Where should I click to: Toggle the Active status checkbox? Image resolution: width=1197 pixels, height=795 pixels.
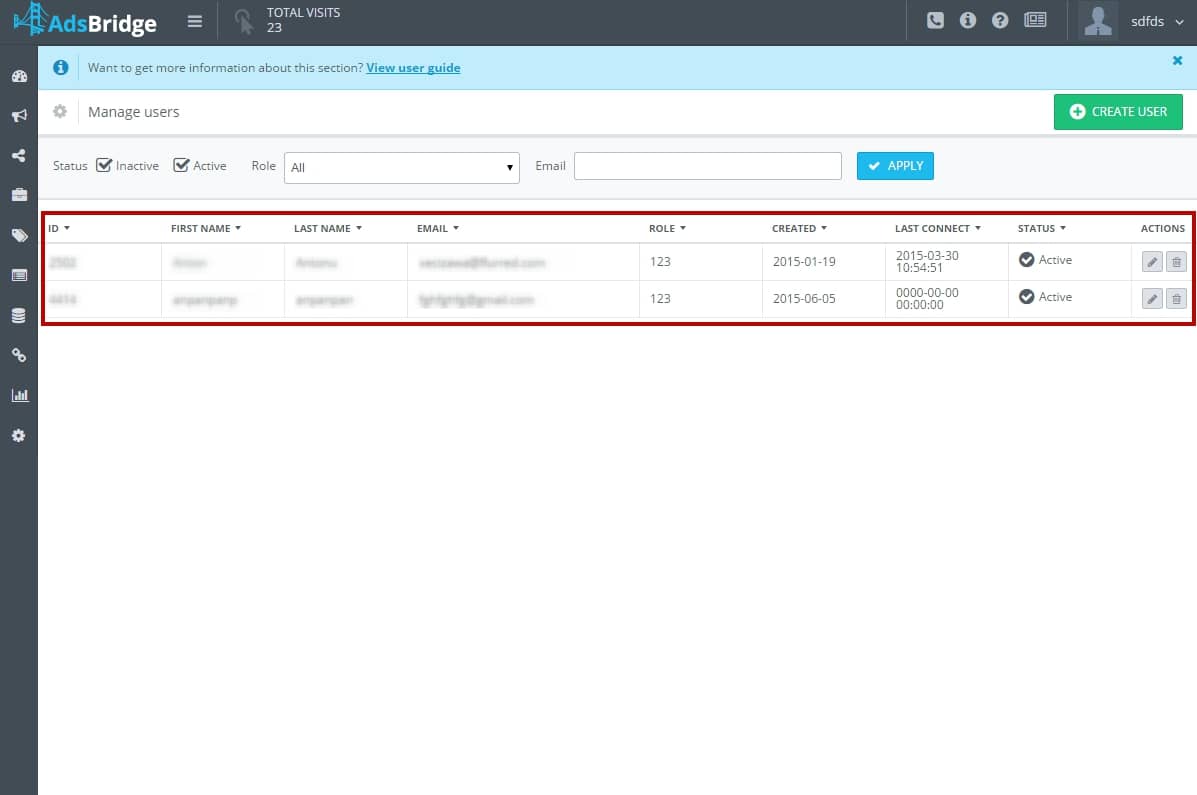(x=181, y=165)
